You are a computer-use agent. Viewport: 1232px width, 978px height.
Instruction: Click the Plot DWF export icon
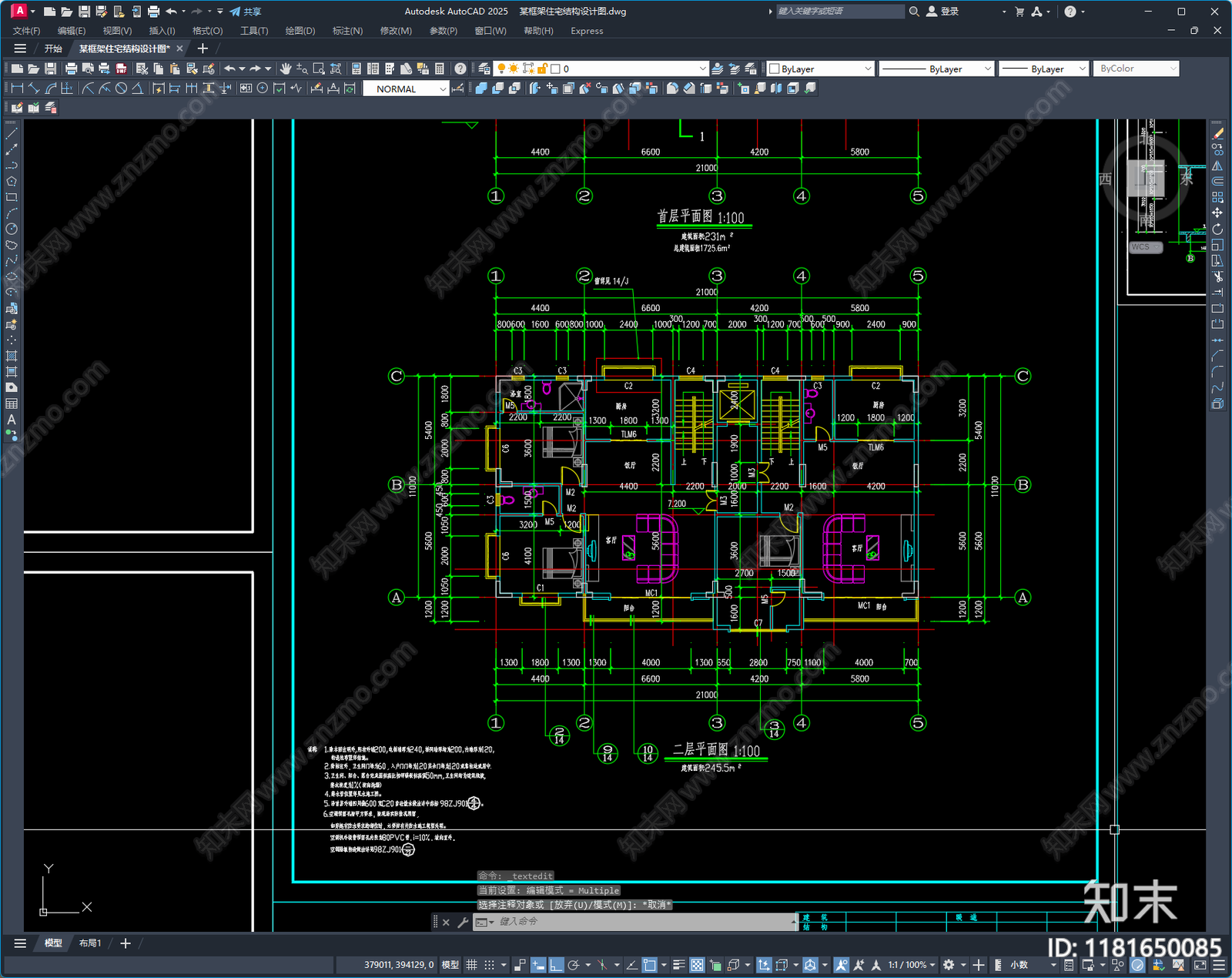(x=121, y=69)
